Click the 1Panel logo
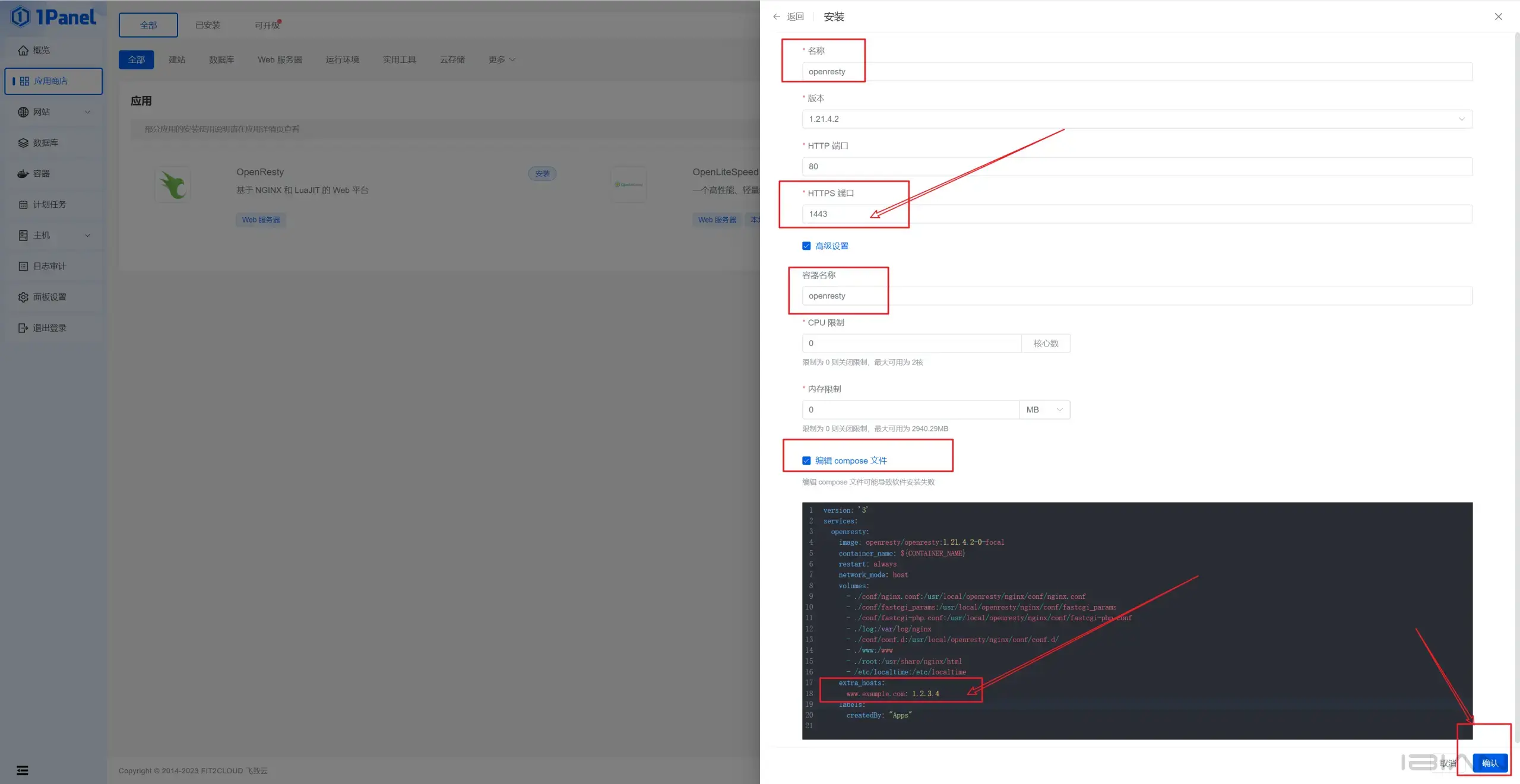The width and height of the screenshot is (1520, 784). 53,17
